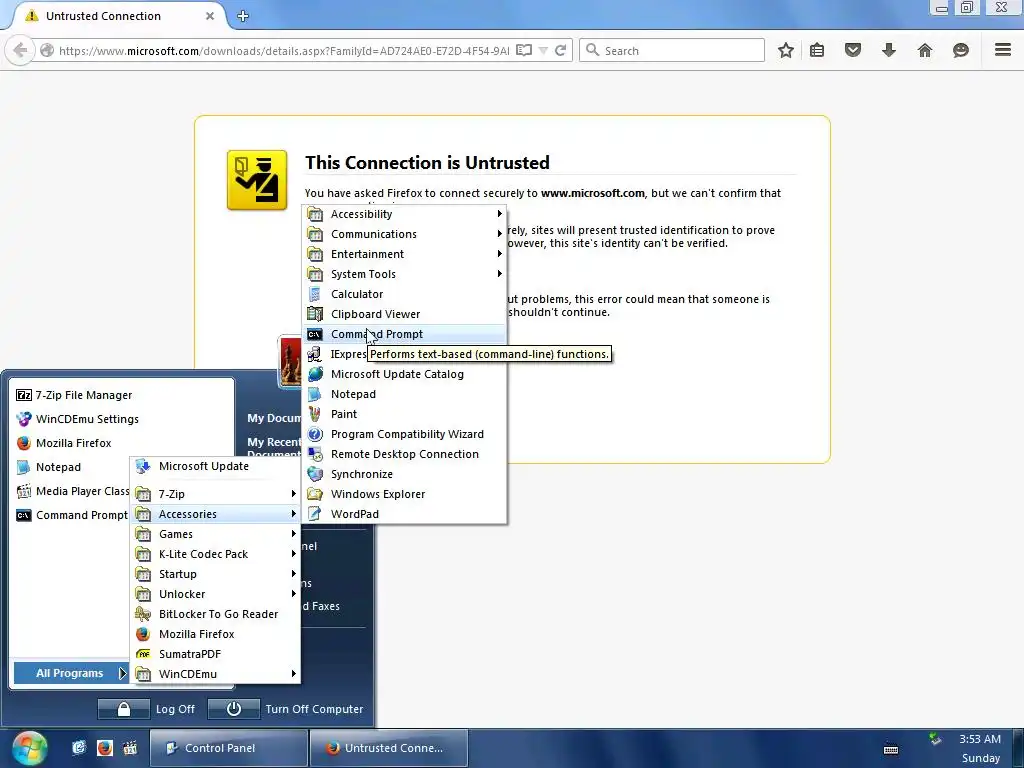
Task: Launch Calculator from Accessories
Action: point(405,294)
